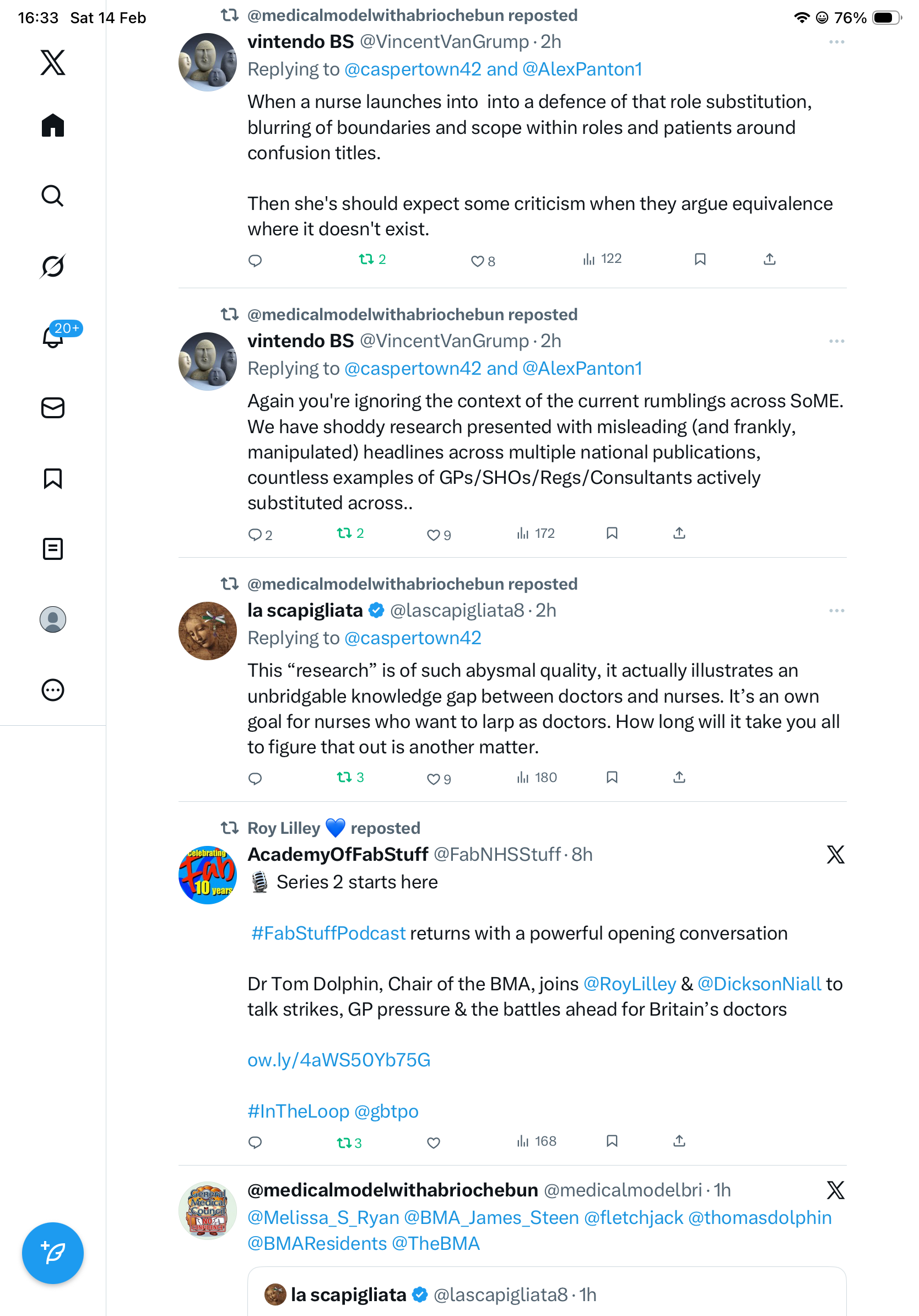
Task: Open more options on first vintendo BS post
Action: 836,42
